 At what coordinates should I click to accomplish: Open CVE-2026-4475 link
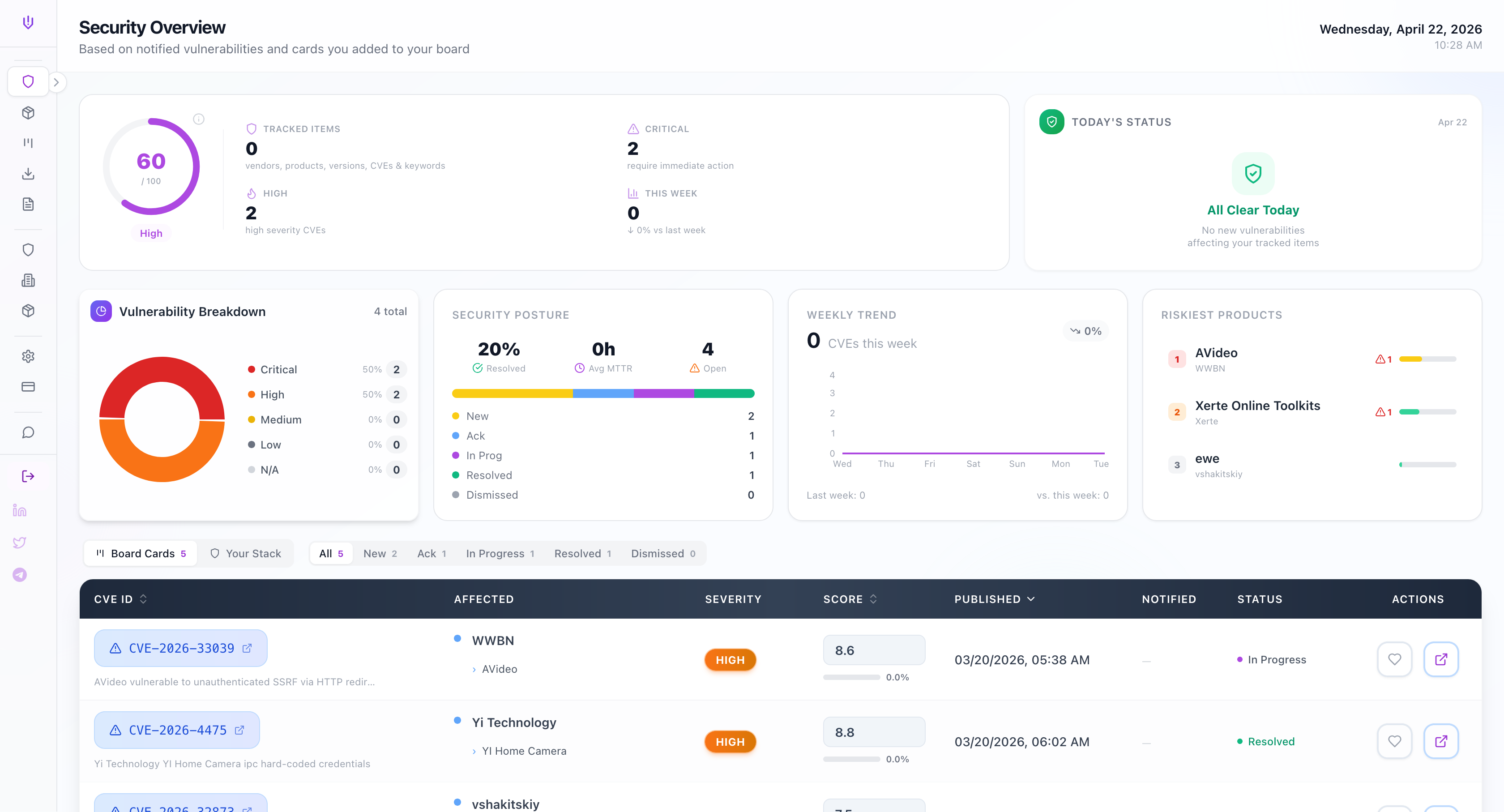177,730
